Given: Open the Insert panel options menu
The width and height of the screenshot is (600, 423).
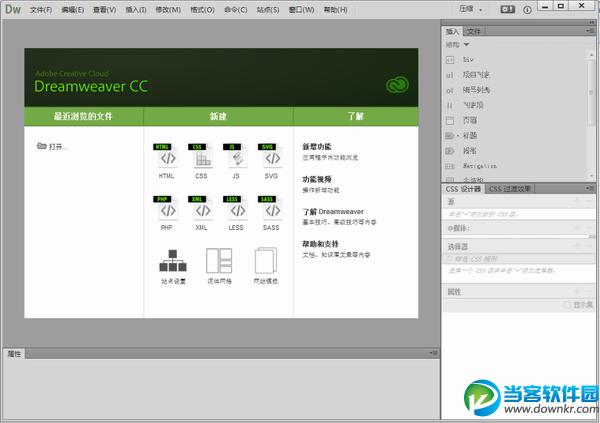Looking at the screenshot, I should [589, 31].
